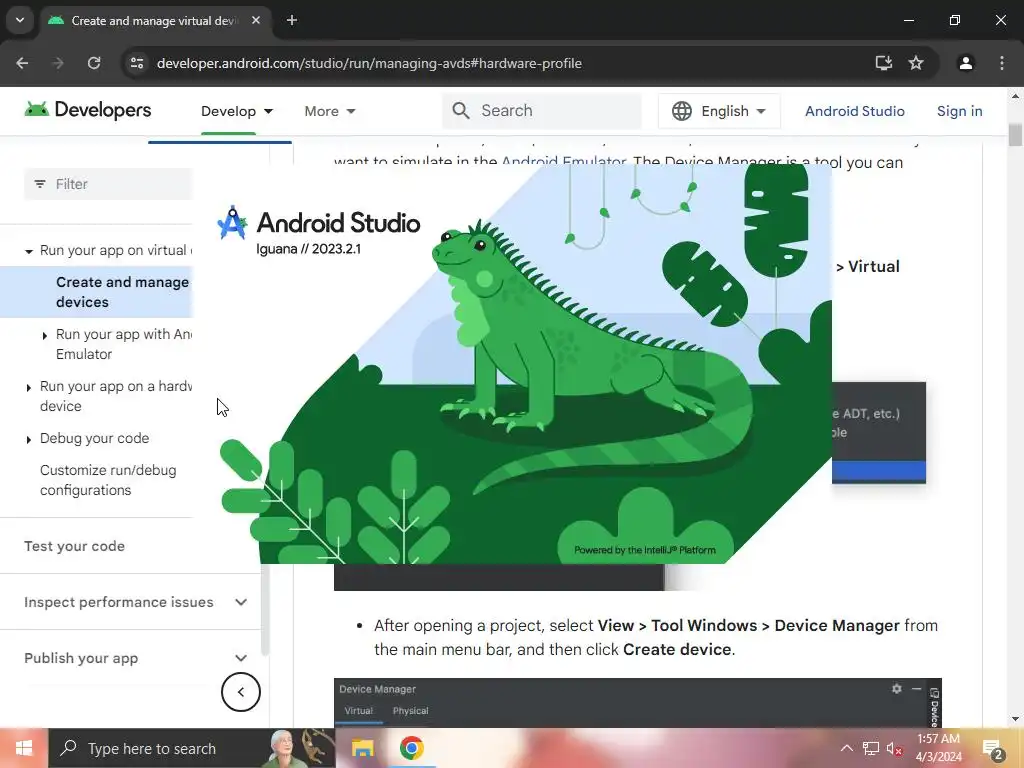1024x768 pixels.
Task: Open the taskbar clock showing 1:57 AM
Action: click(938, 748)
